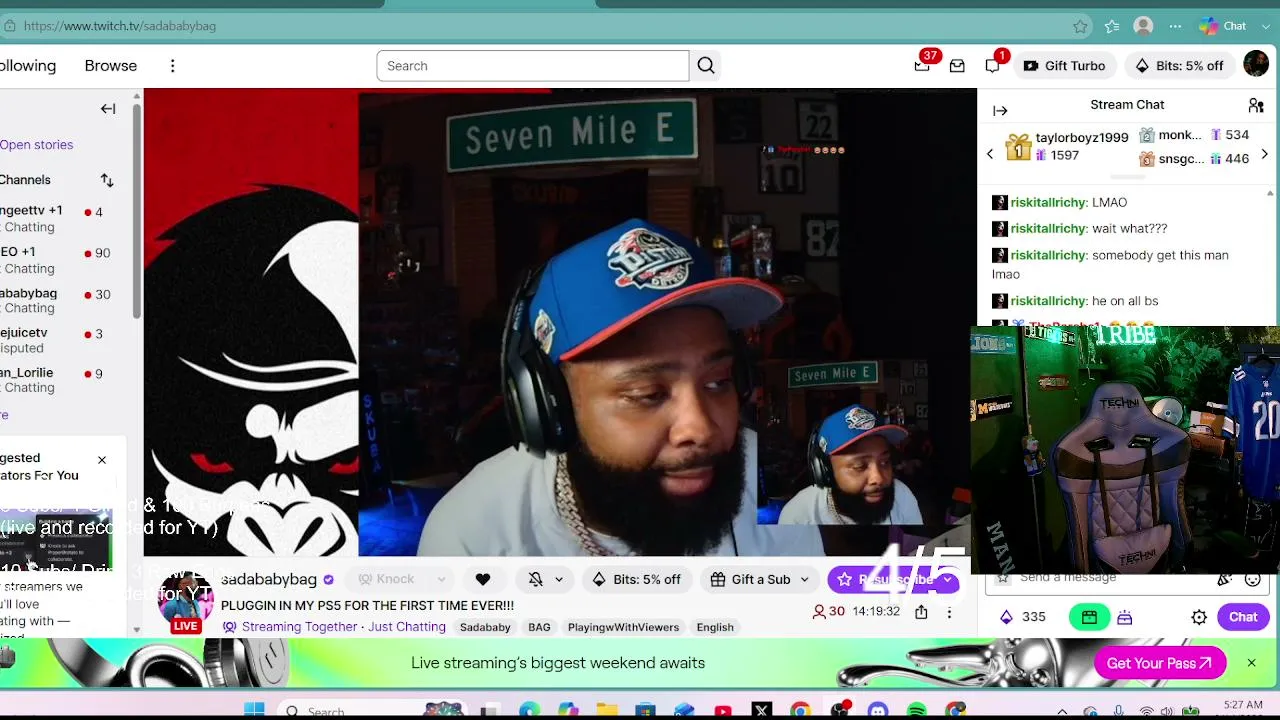Show next gift leaderboard entry
This screenshot has width=1280, height=720.
click(x=1265, y=154)
